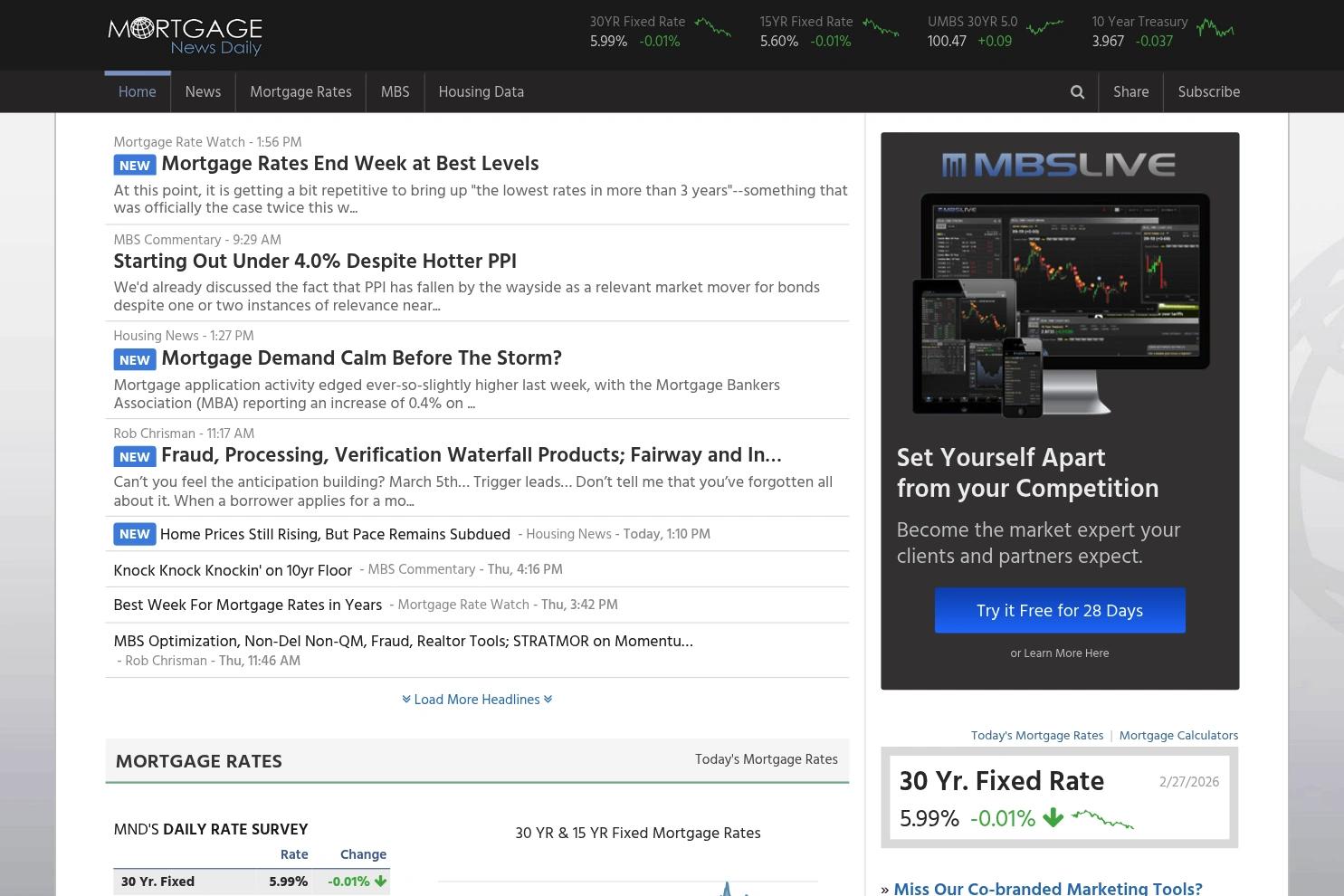Click Try it Free for 28 Days button
The width and height of the screenshot is (1344, 896).
click(1060, 610)
